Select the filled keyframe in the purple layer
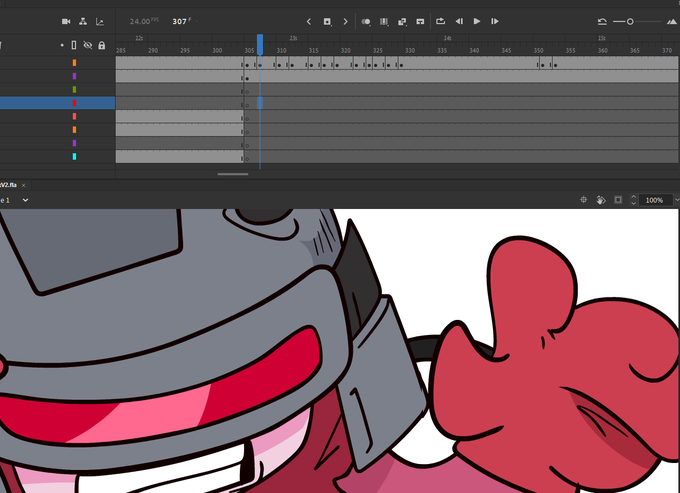 pyautogui.click(x=247, y=78)
